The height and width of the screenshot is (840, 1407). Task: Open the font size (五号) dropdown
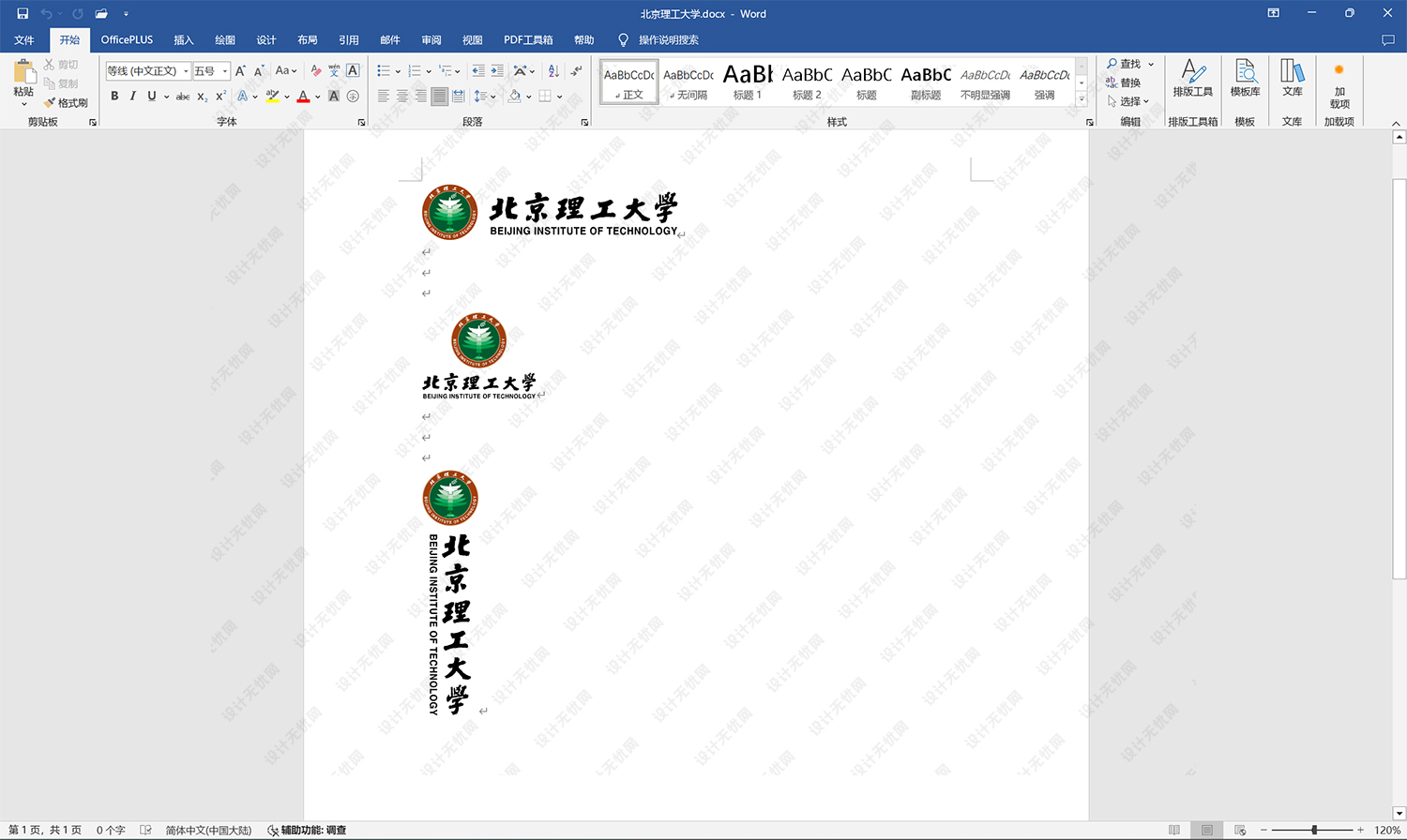click(x=225, y=71)
